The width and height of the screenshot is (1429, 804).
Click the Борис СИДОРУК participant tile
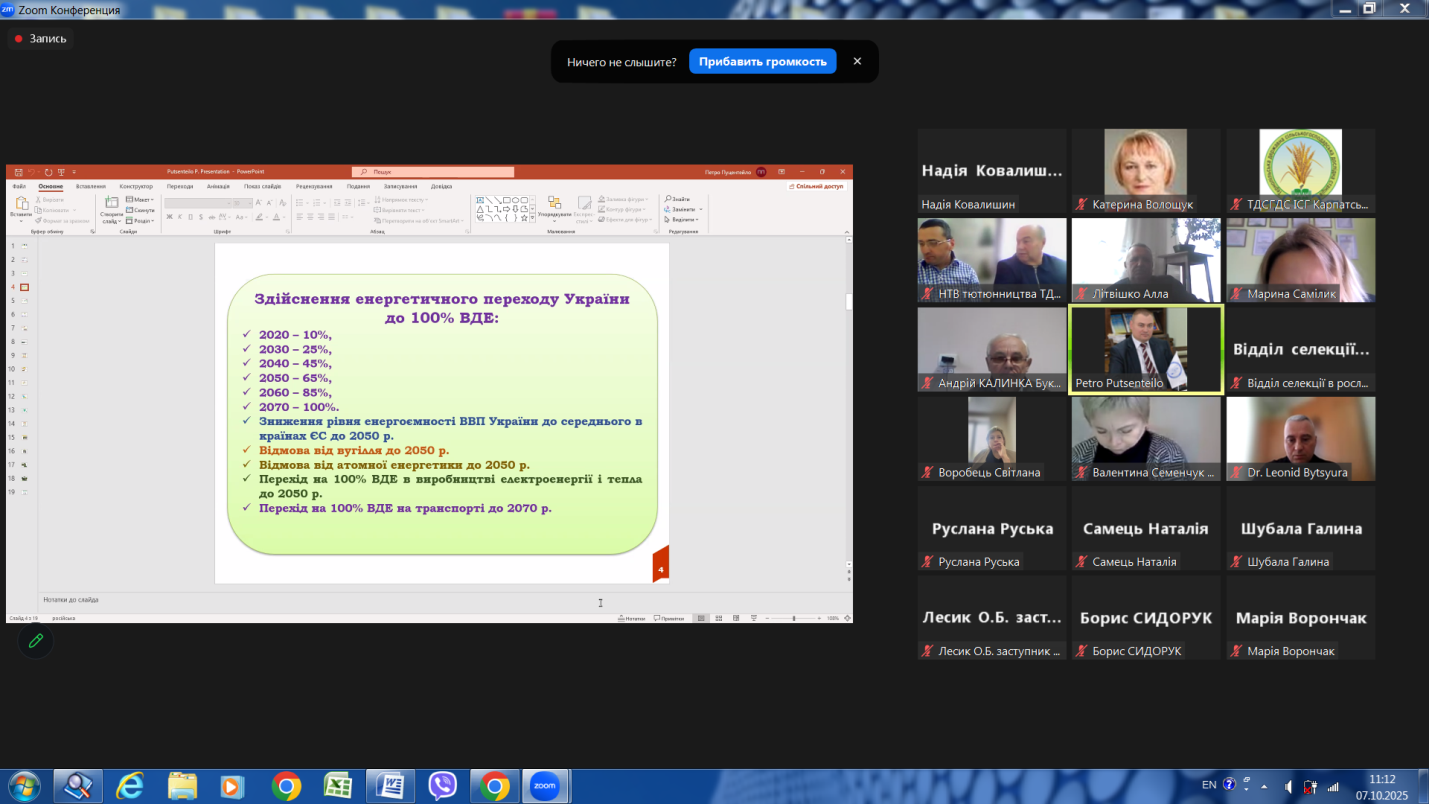pos(1145,618)
